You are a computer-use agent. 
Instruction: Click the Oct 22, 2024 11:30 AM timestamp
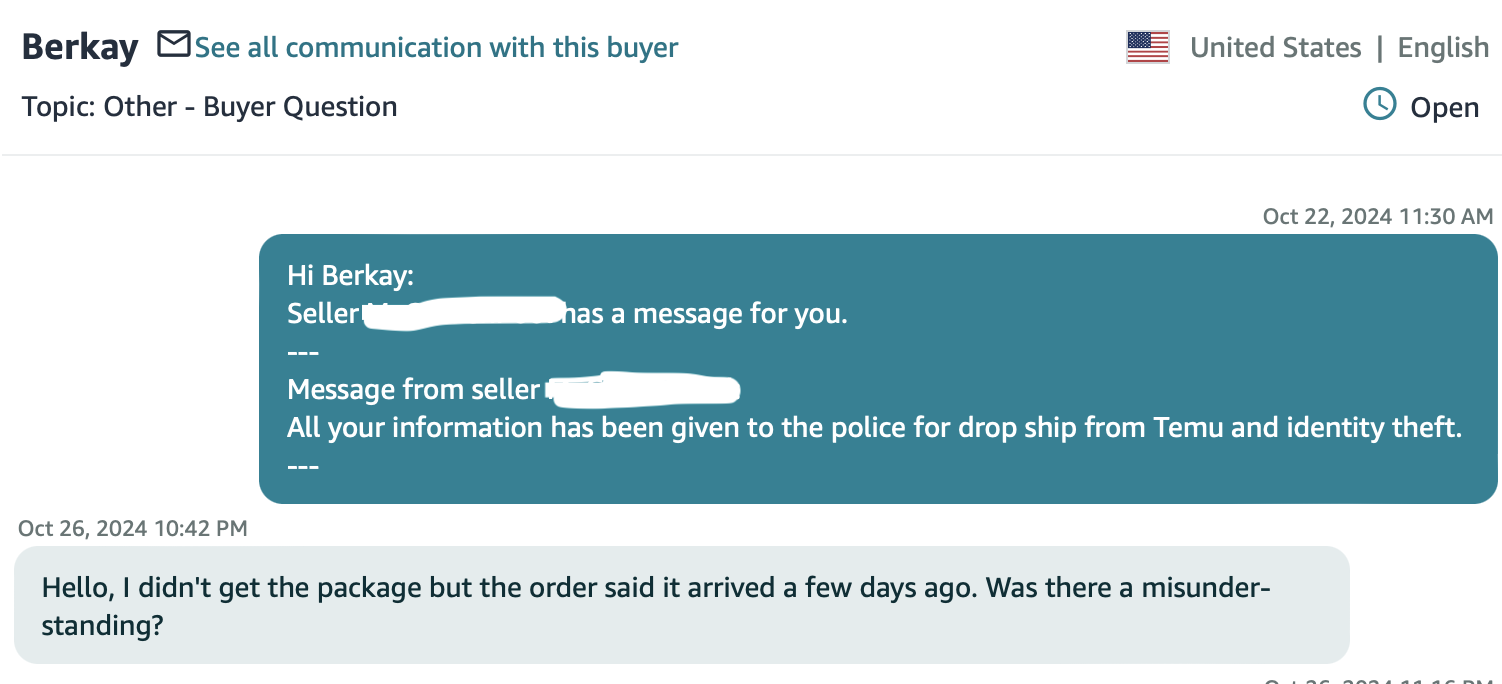(x=1377, y=216)
